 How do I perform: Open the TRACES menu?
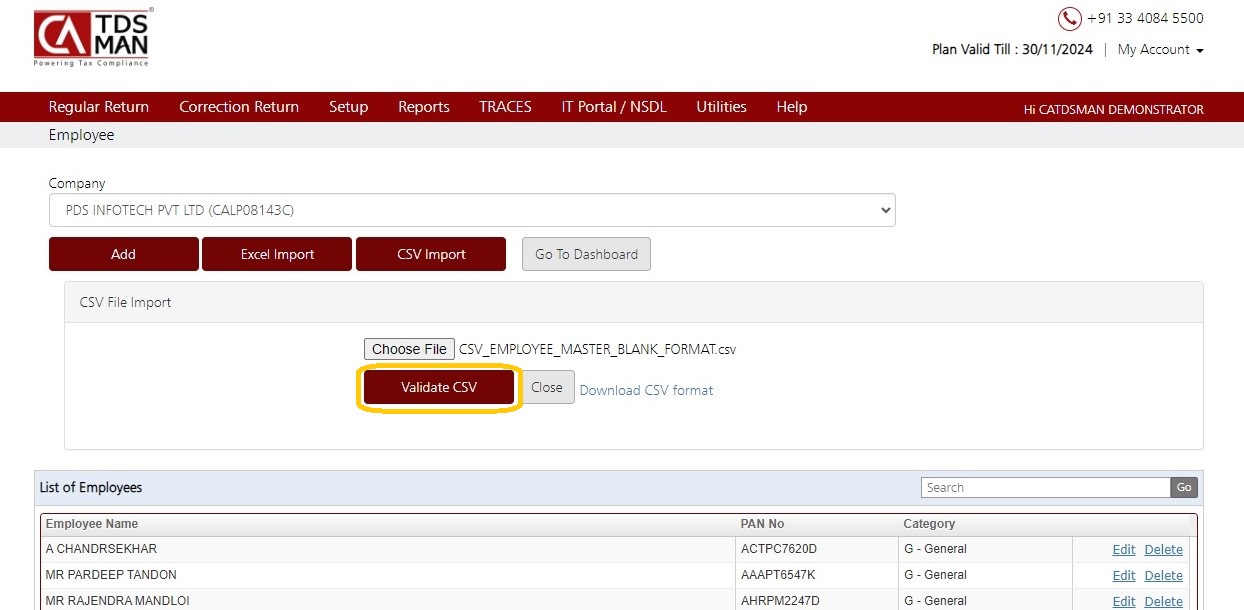point(505,107)
